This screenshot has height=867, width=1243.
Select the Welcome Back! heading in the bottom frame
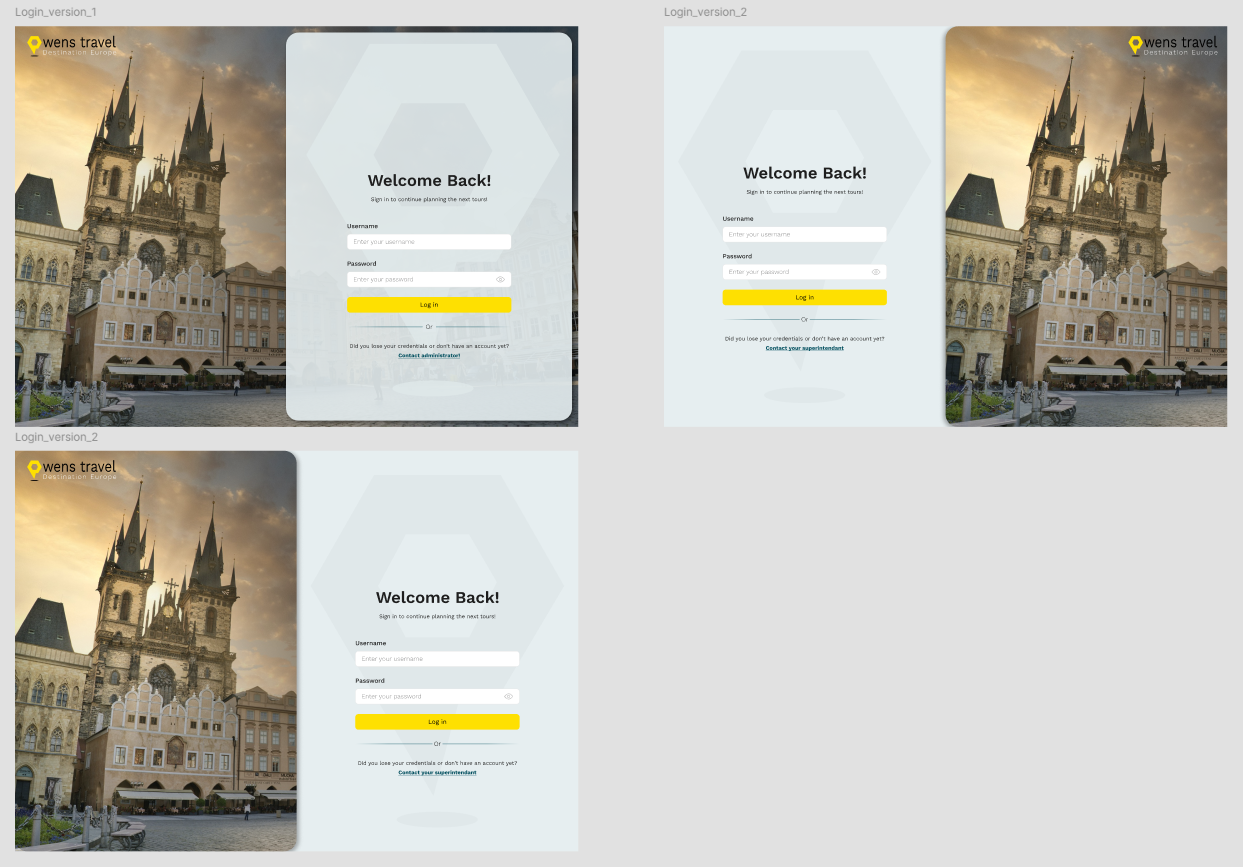click(437, 598)
